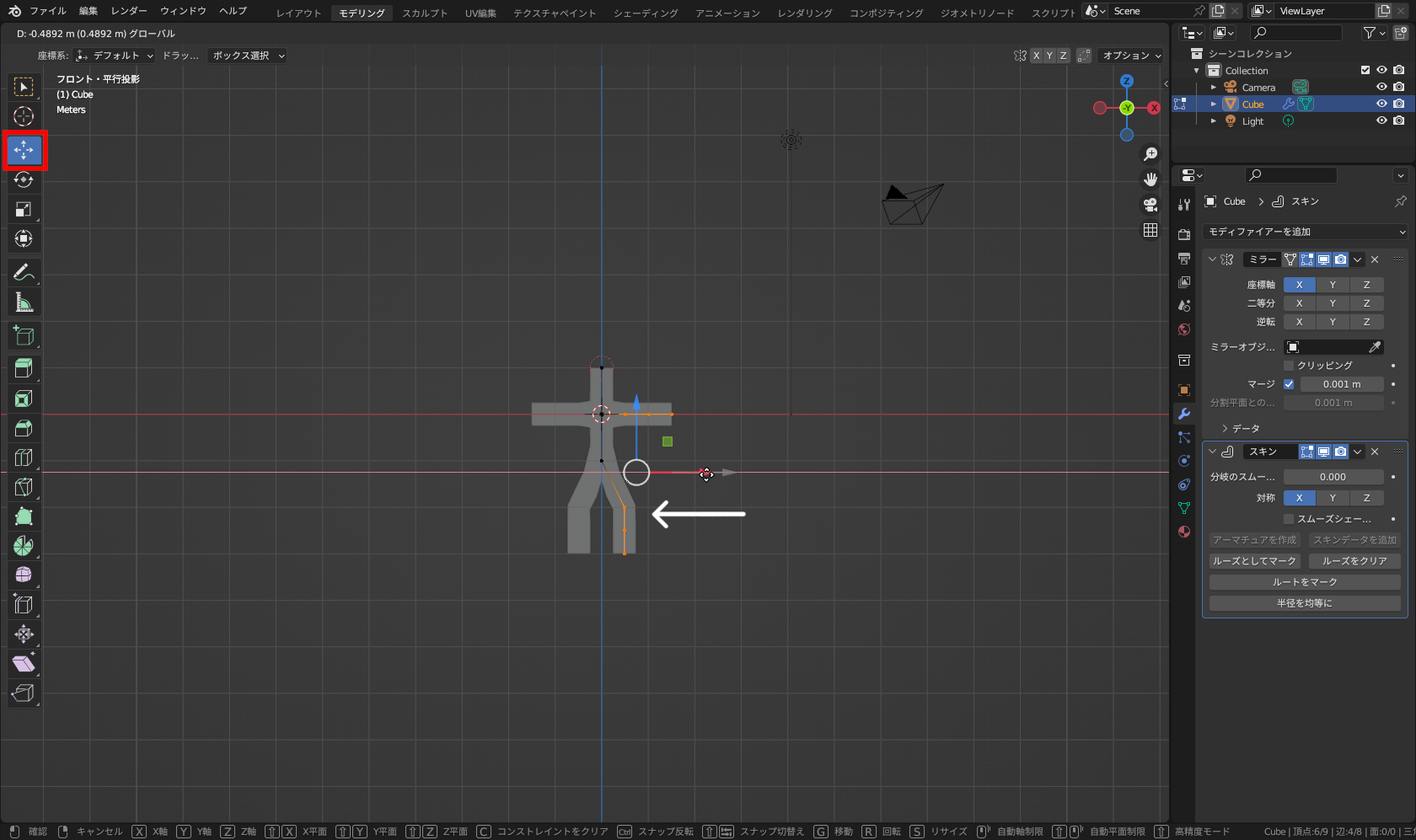1416x840 pixels.
Task: Open the ボックス選択 dropdown
Action: pos(249,56)
